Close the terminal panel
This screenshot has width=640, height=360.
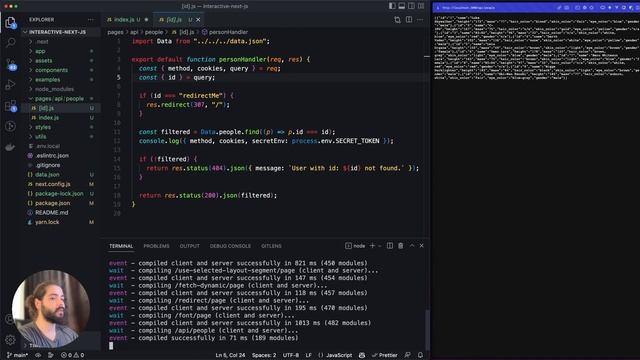click(422, 246)
